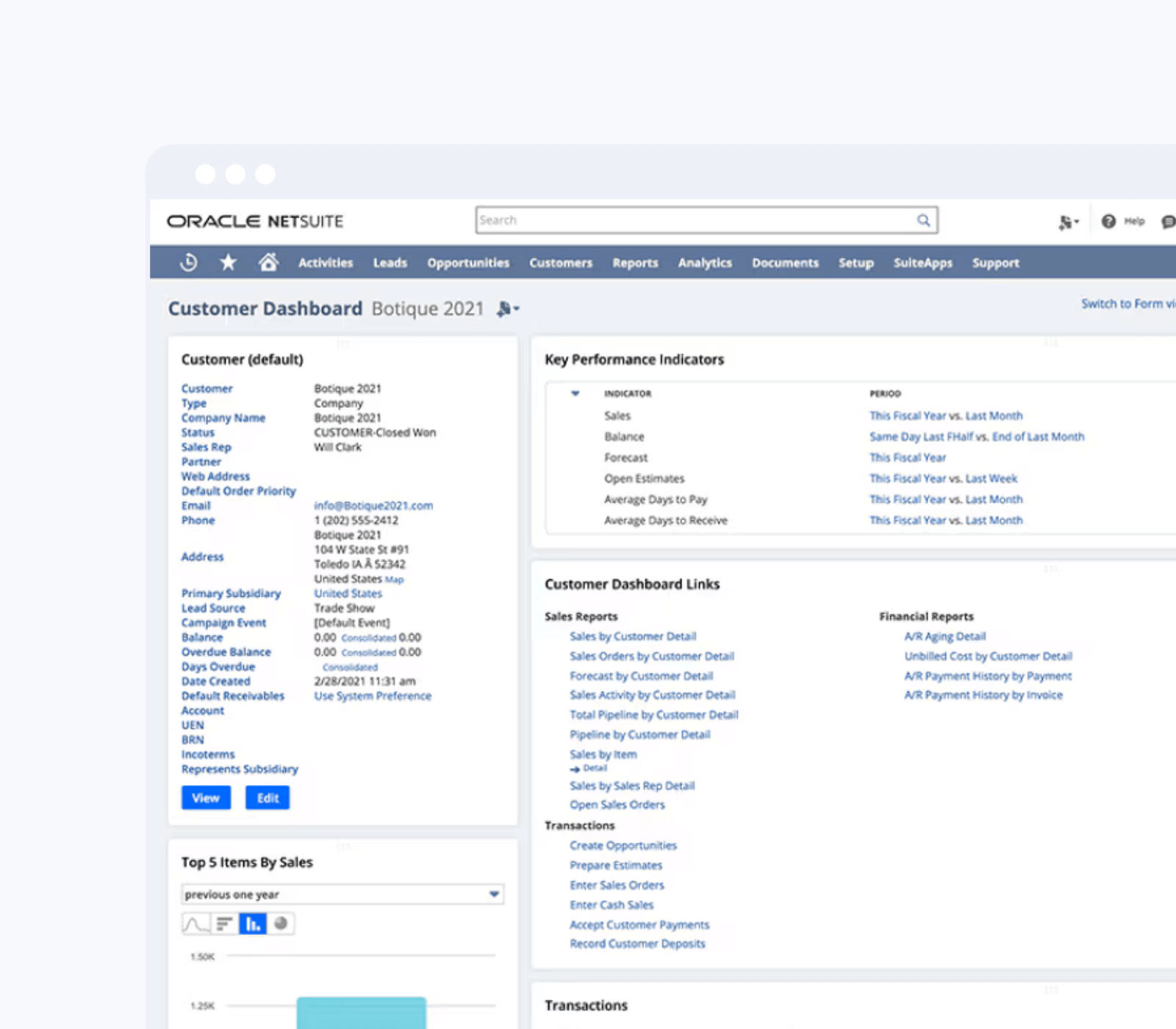Screen dimensions: 1176x1029
Task: Click Accept Customer Payments link
Action: click(639, 925)
